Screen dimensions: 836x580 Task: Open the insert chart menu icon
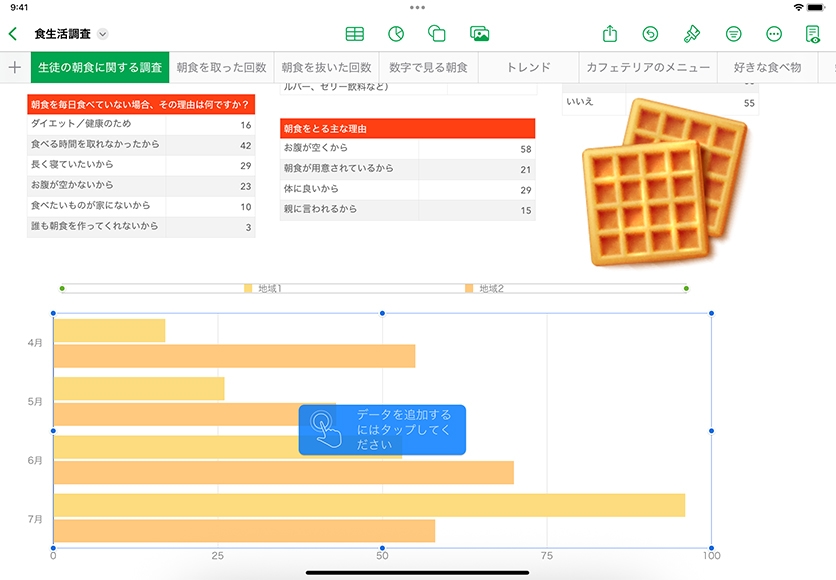(396, 34)
